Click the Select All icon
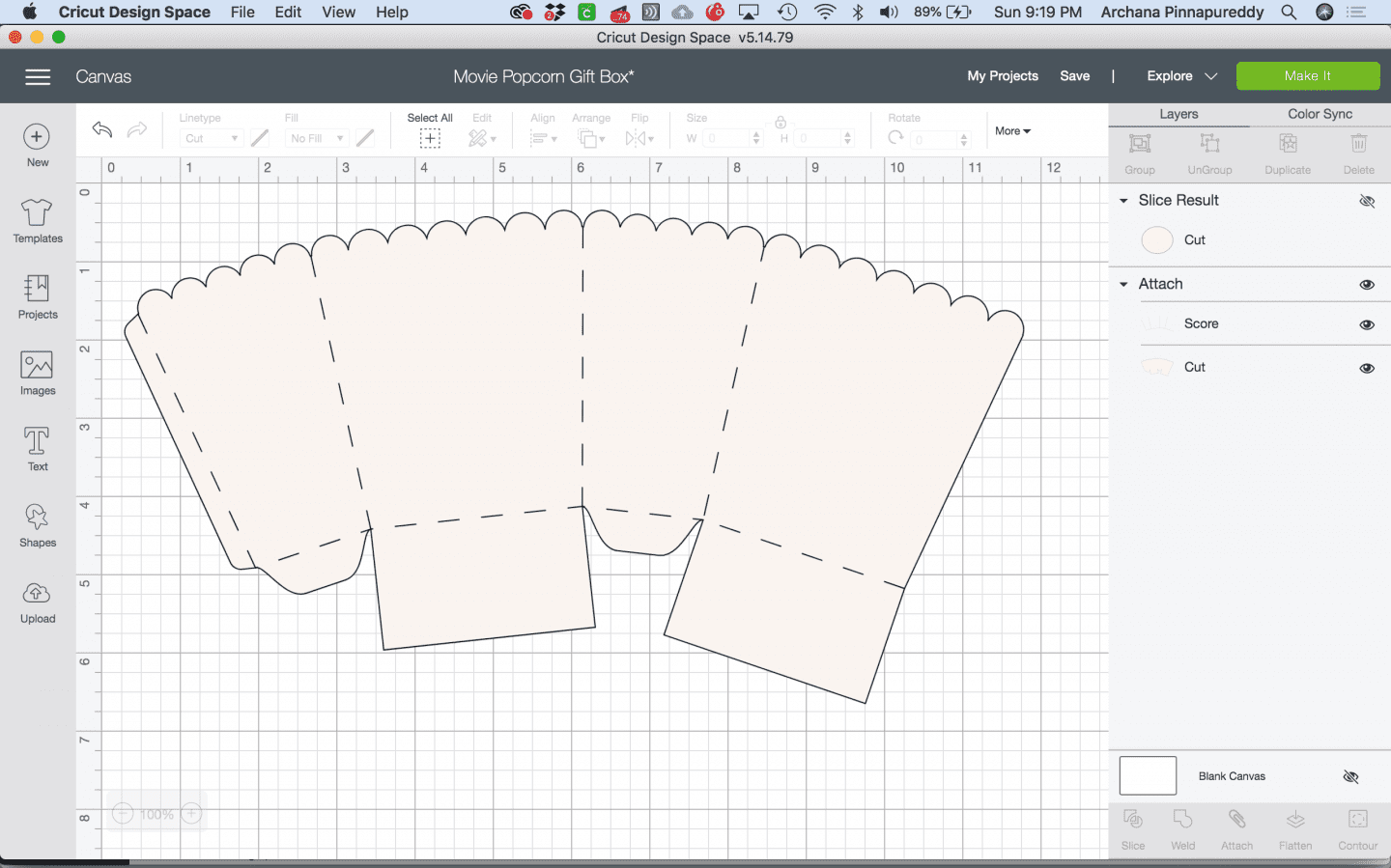The width and height of the screenshot is (1391, 868). tap(430, 139)
